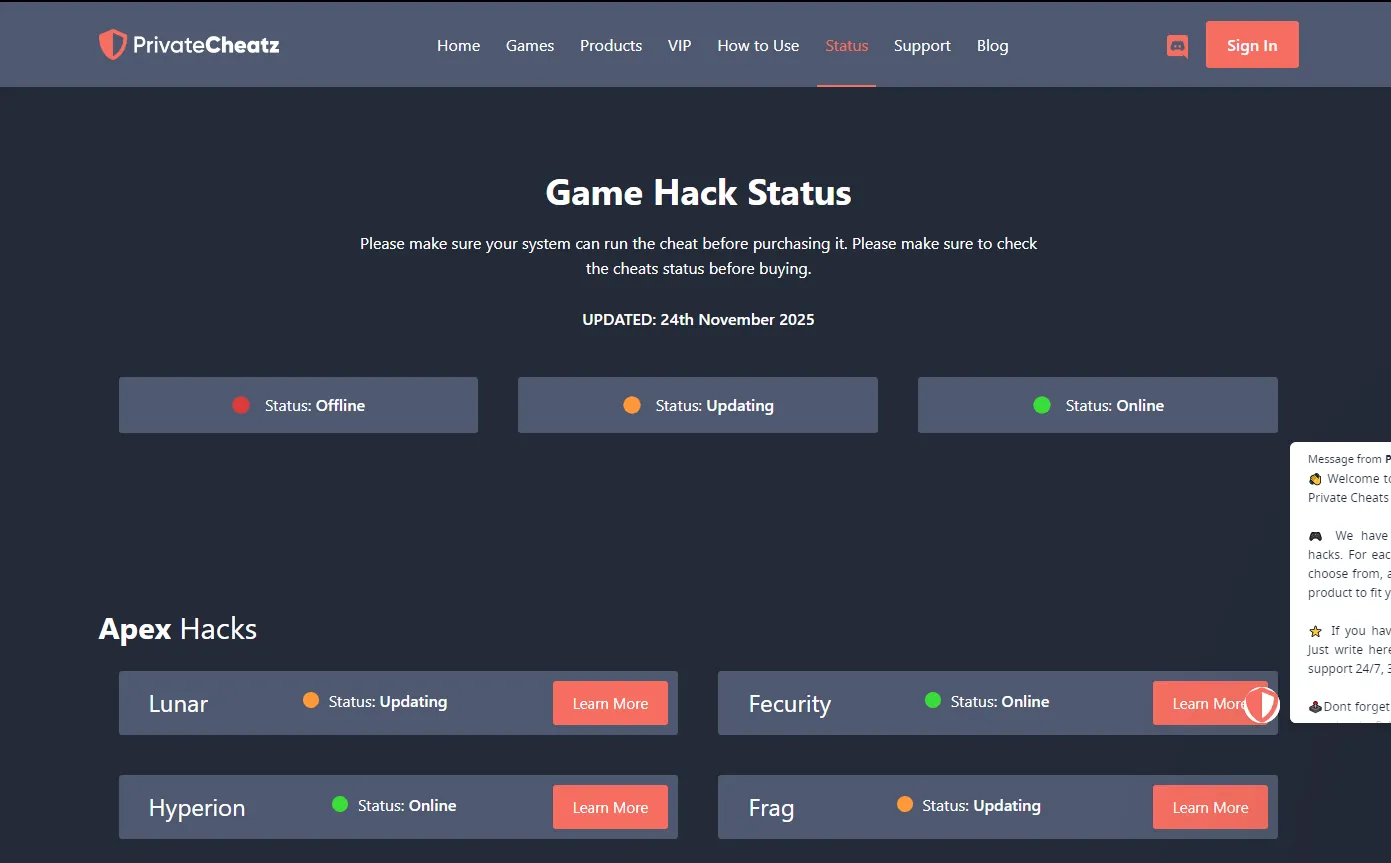Switch to the Home menu item
This screenshot has height=863, width=1391.
[x=458, y=45]
